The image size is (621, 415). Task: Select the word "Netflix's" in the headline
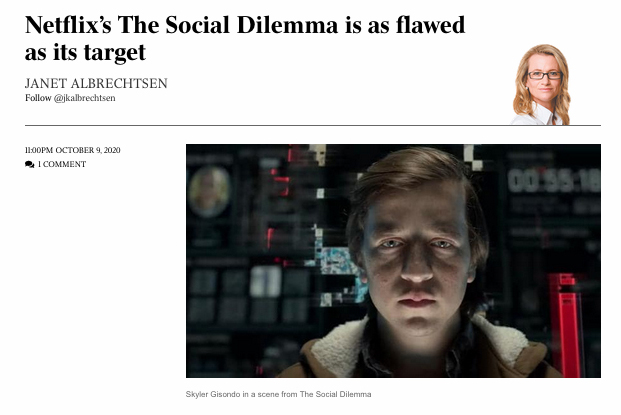[x=68, y=25]
